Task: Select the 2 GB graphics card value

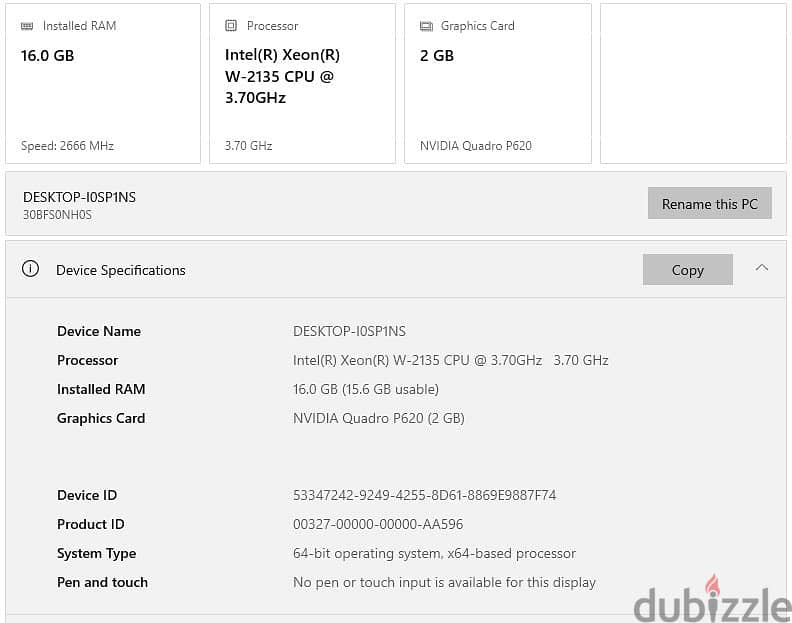Action: (x=437, y=56)
